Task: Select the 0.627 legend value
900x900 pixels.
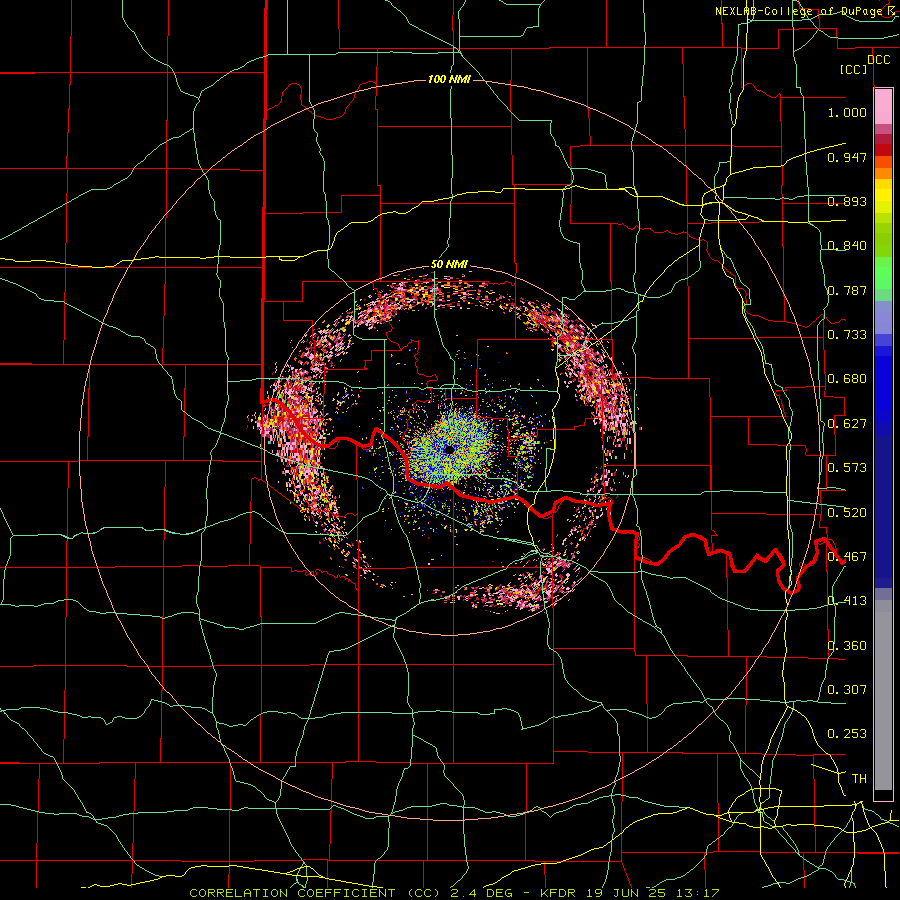Action: tap(847, 424)
